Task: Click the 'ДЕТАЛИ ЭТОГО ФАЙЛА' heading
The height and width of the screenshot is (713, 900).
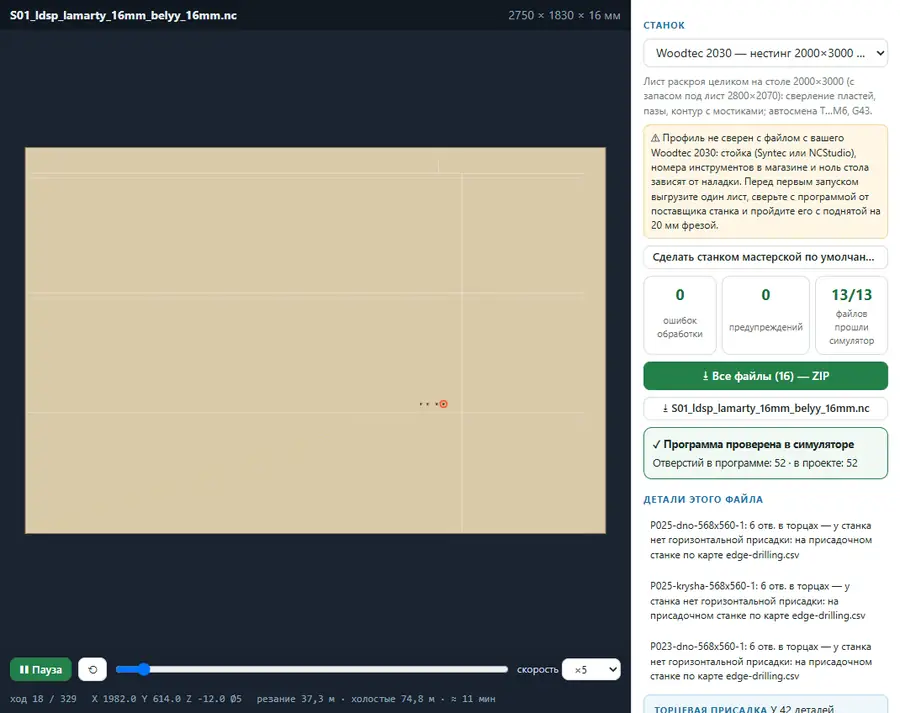Action: (703, 499)
